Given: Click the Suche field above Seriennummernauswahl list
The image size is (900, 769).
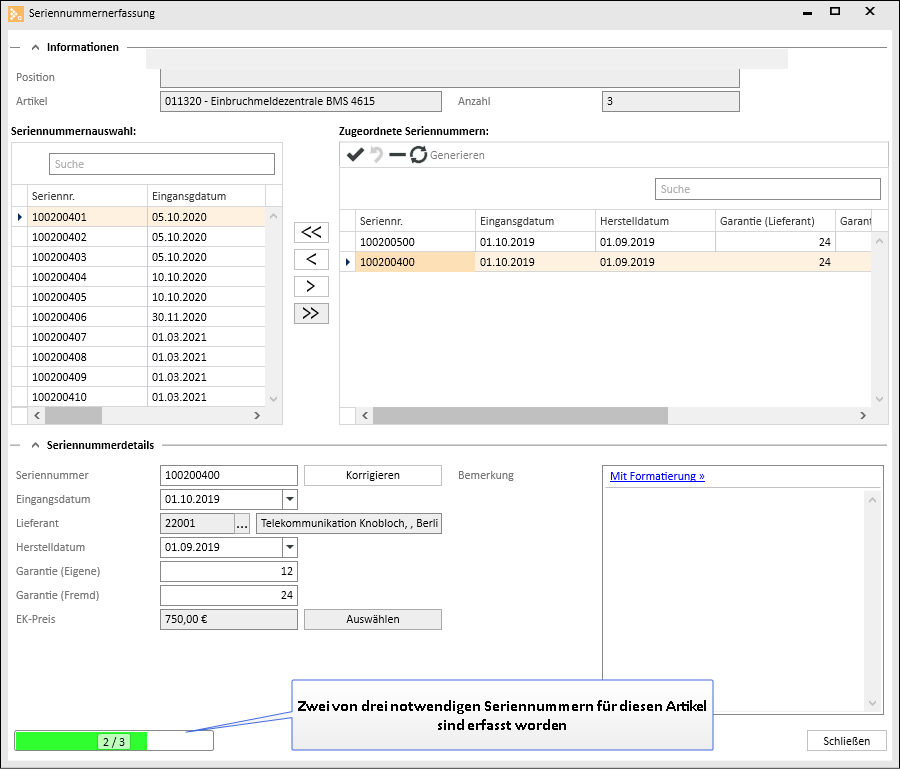Looking at the screenshot, I should pyautogui.click(x=161, y=164).
